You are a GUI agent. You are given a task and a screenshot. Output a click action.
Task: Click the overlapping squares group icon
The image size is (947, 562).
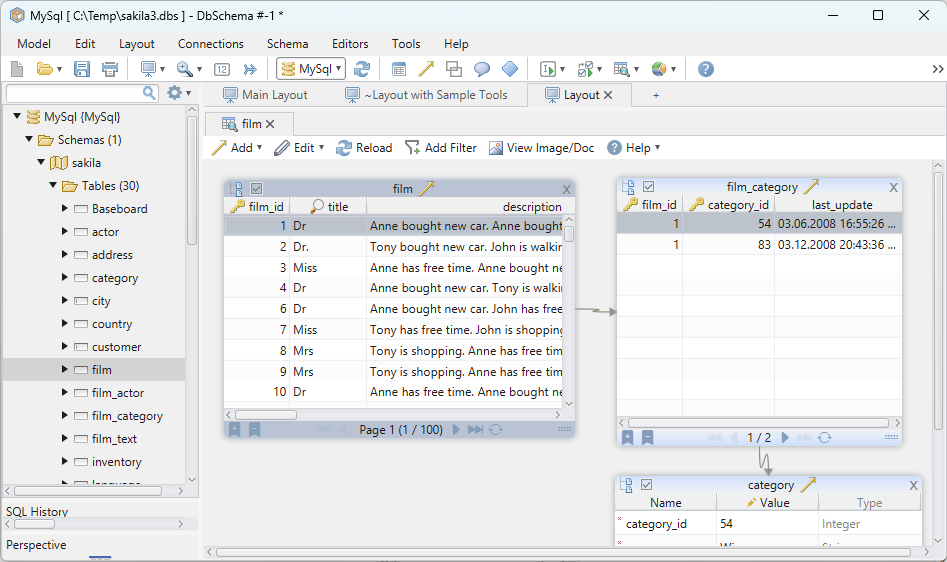(x=454, y=69)
